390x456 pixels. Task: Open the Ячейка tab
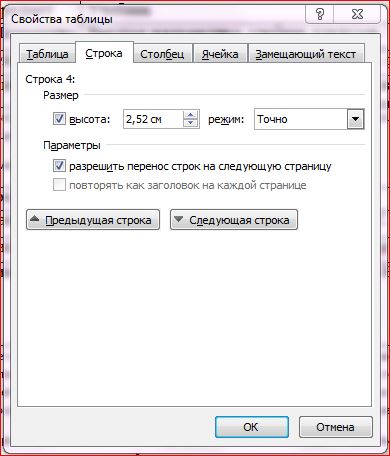pyautogui.click(x=220, y=53)
